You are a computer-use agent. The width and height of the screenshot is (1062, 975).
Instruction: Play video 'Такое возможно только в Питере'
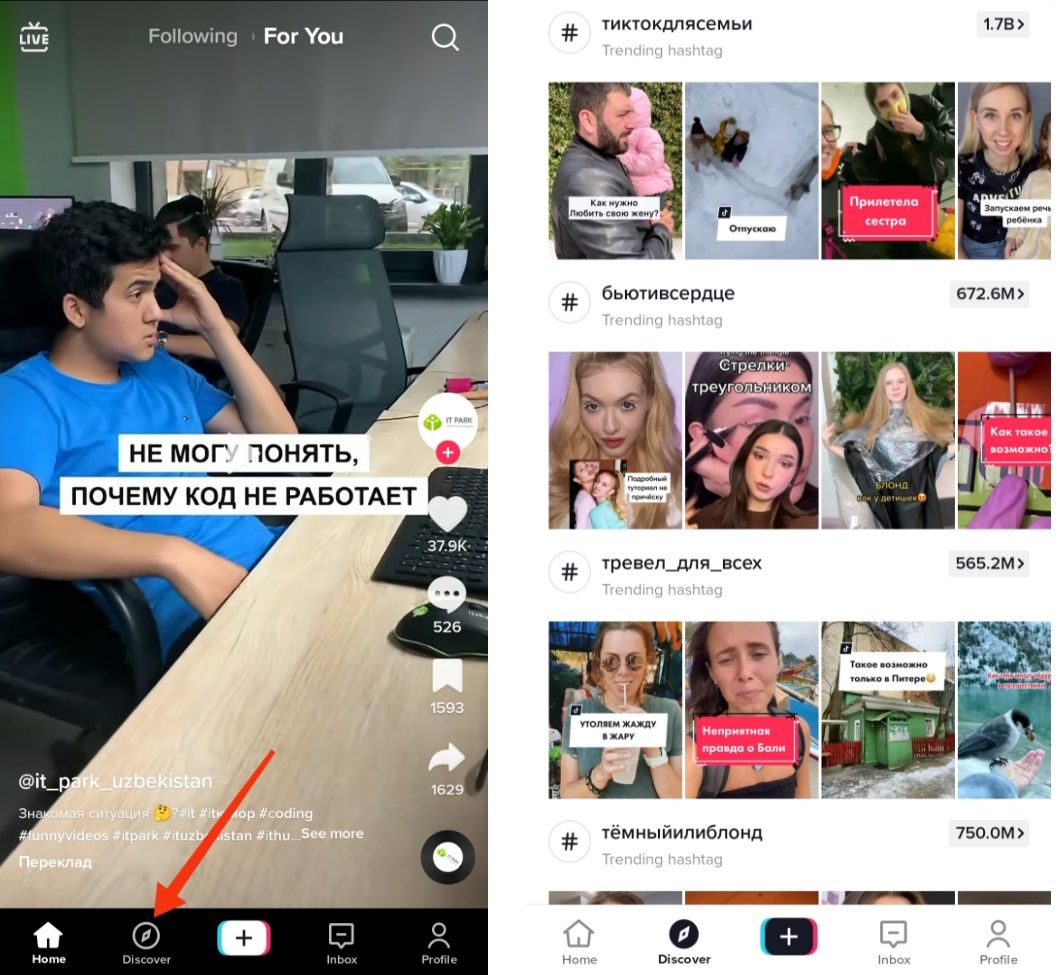click(888, 710)
